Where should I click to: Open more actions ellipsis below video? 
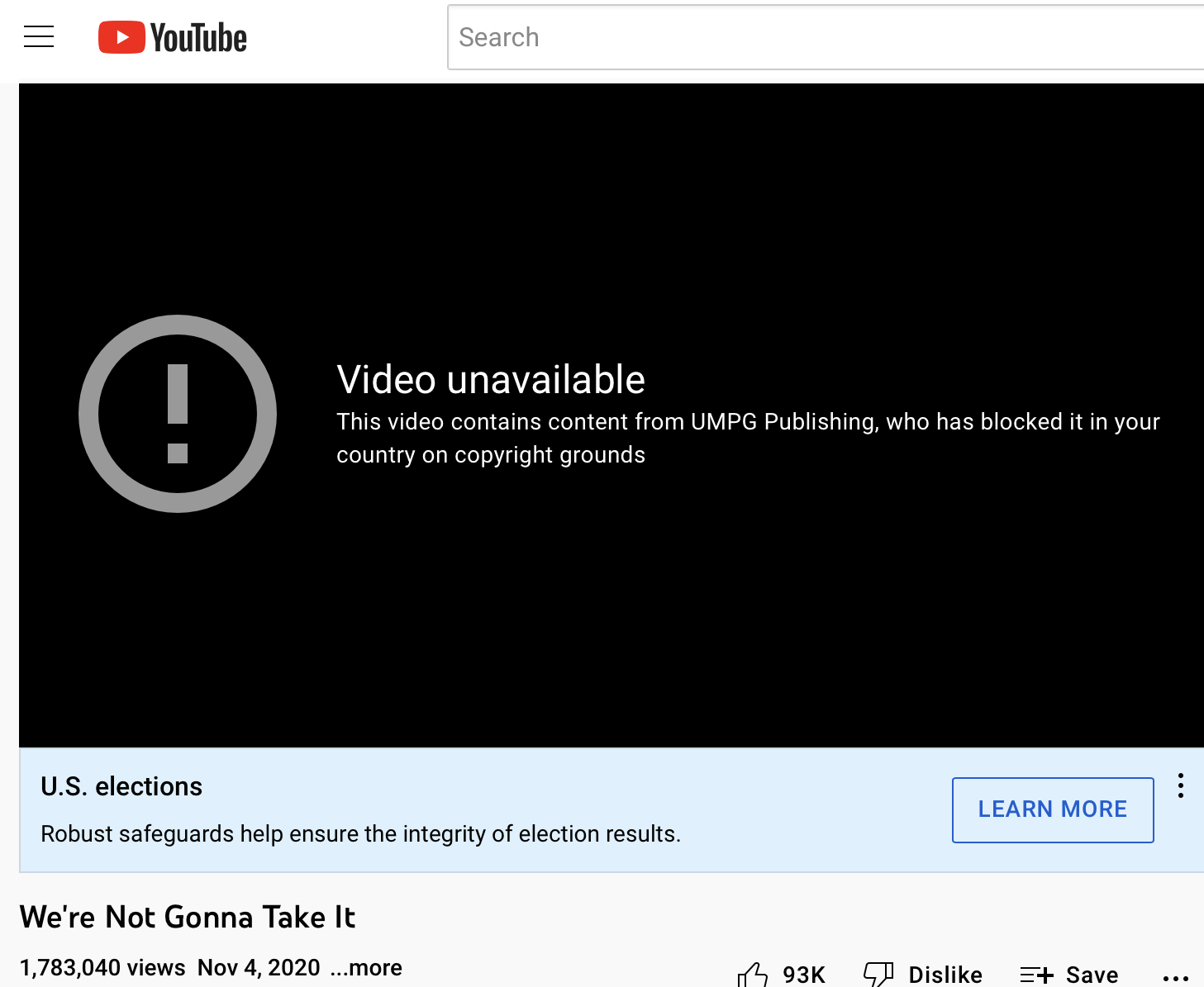(1175, 977)
